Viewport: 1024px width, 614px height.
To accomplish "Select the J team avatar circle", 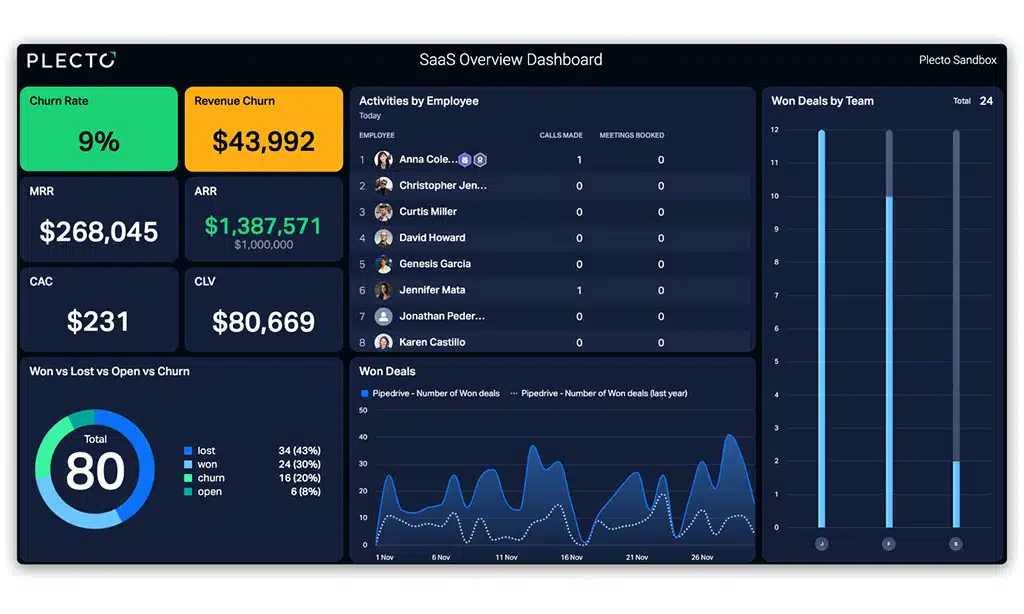I will coord(822,544).
